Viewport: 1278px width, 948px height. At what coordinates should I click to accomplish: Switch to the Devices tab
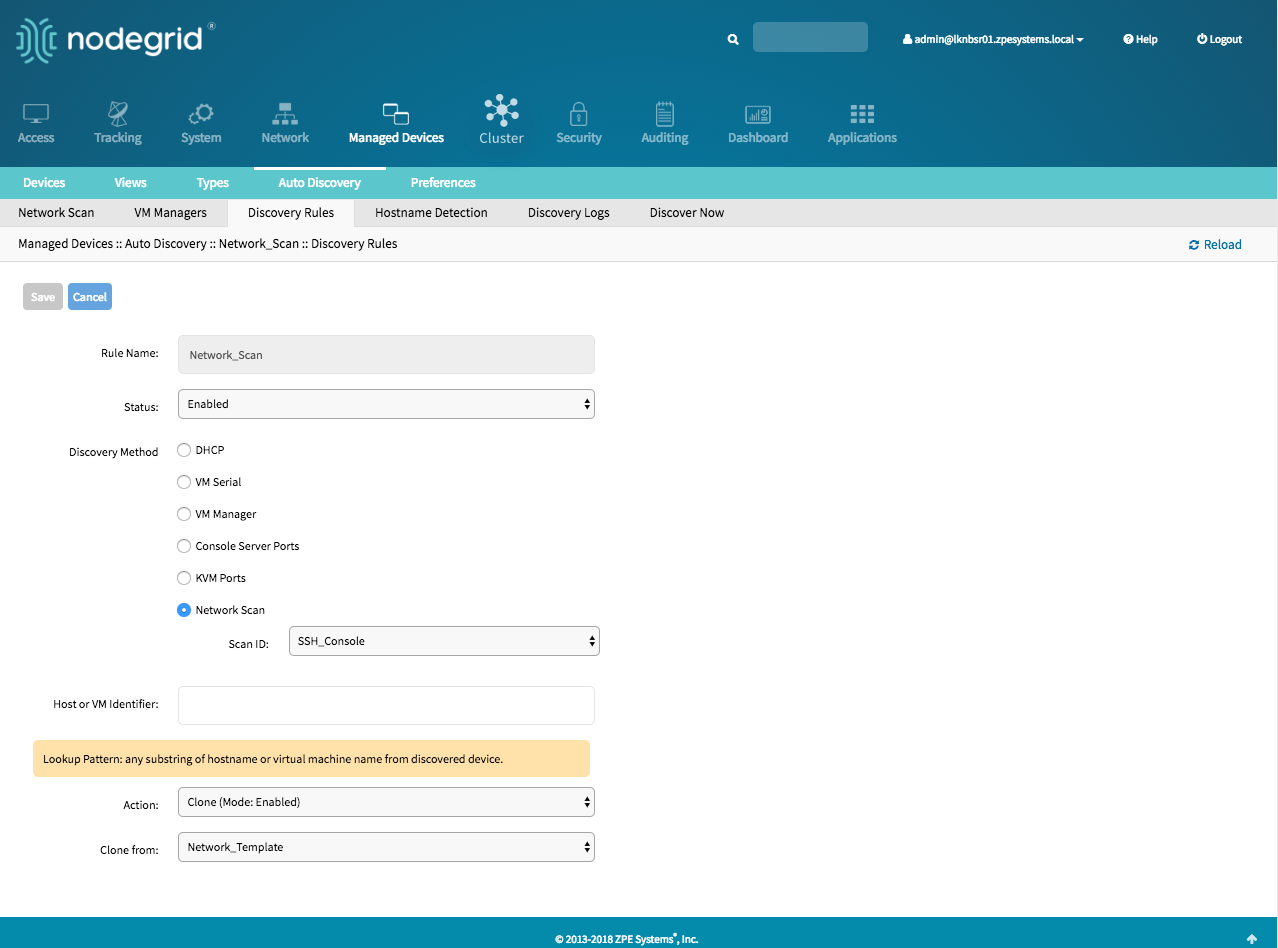(x=44, y=183)
